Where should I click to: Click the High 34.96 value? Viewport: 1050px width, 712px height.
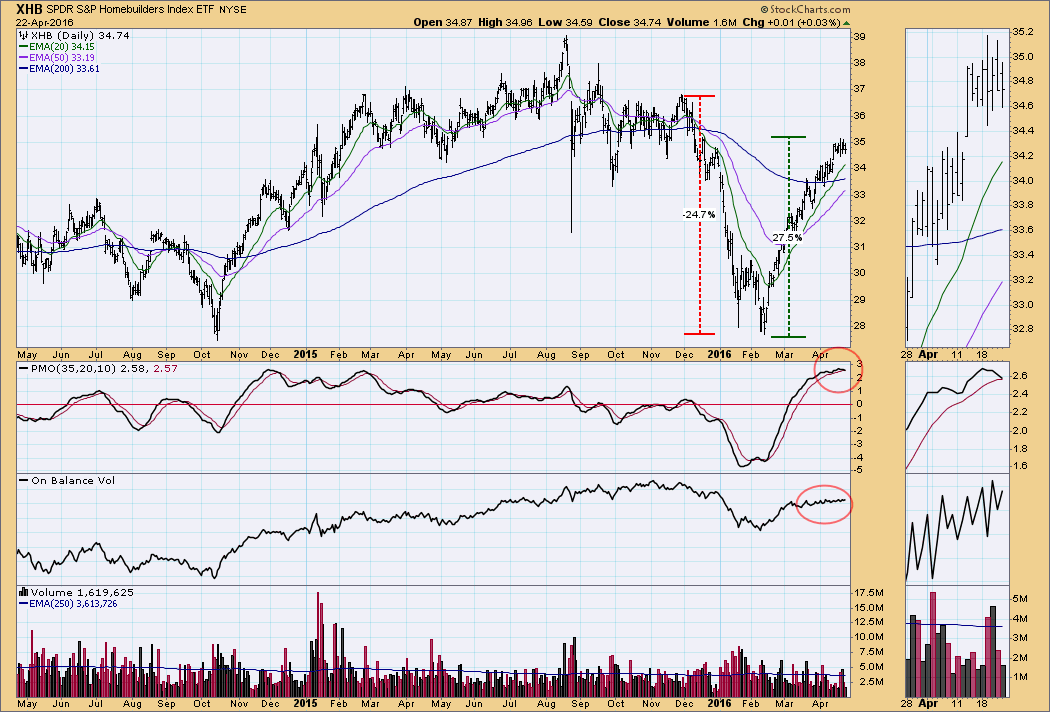[x=506, y=22]
